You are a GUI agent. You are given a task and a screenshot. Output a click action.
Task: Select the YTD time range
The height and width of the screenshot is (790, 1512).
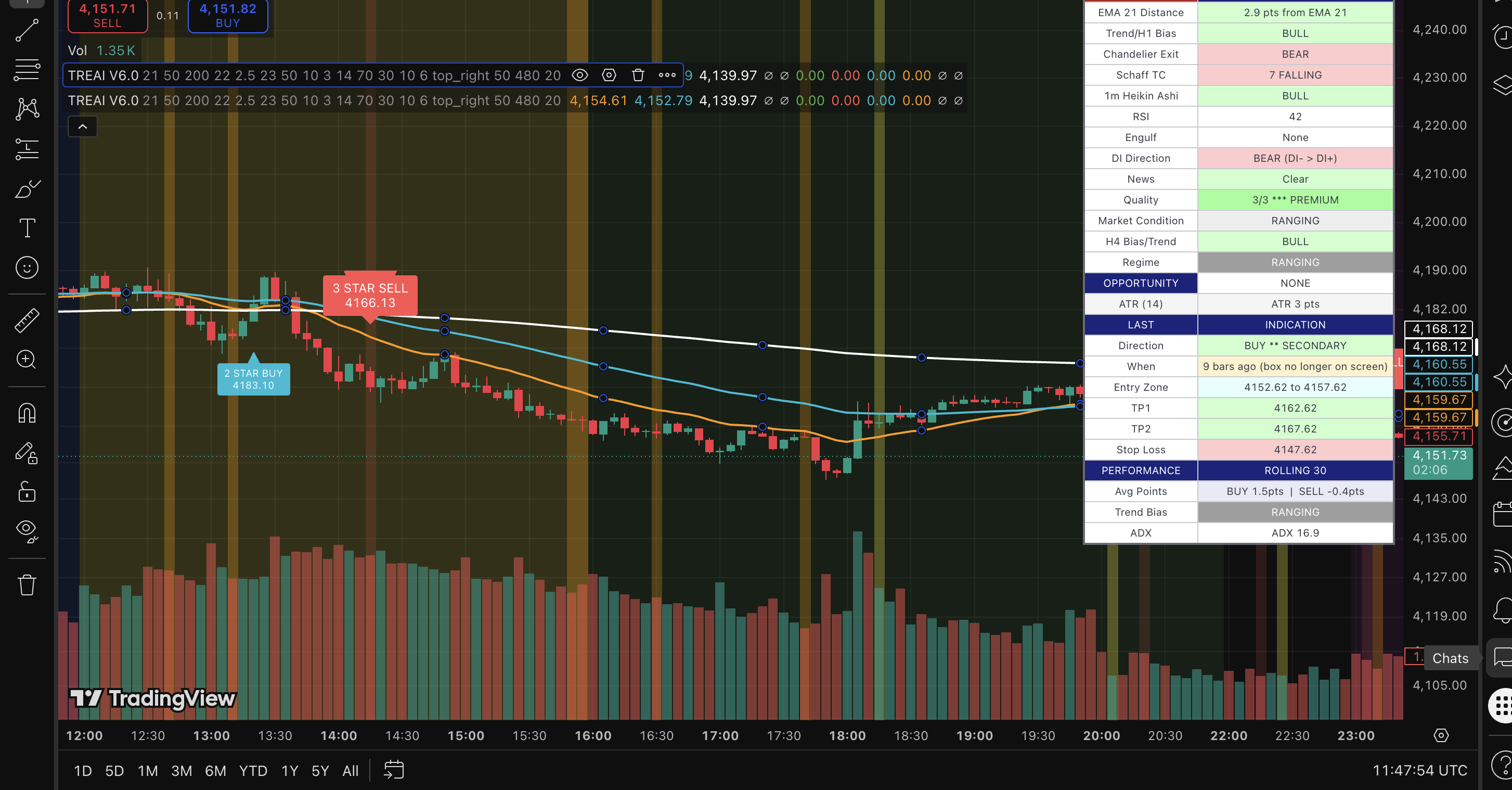coord(253,771)
